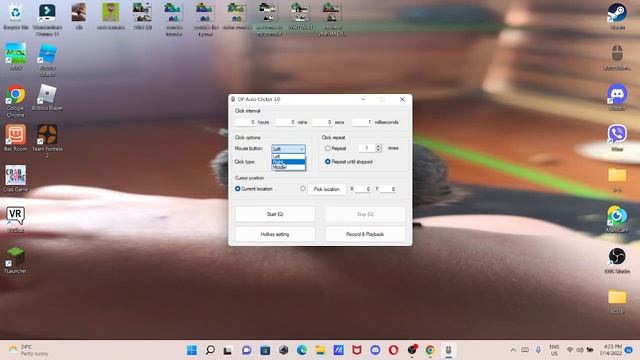Image resolution: width=640 pixels, height=360 pixels.
Task: Open OBS Studio desktop shortcut
Action: [617, 260]
